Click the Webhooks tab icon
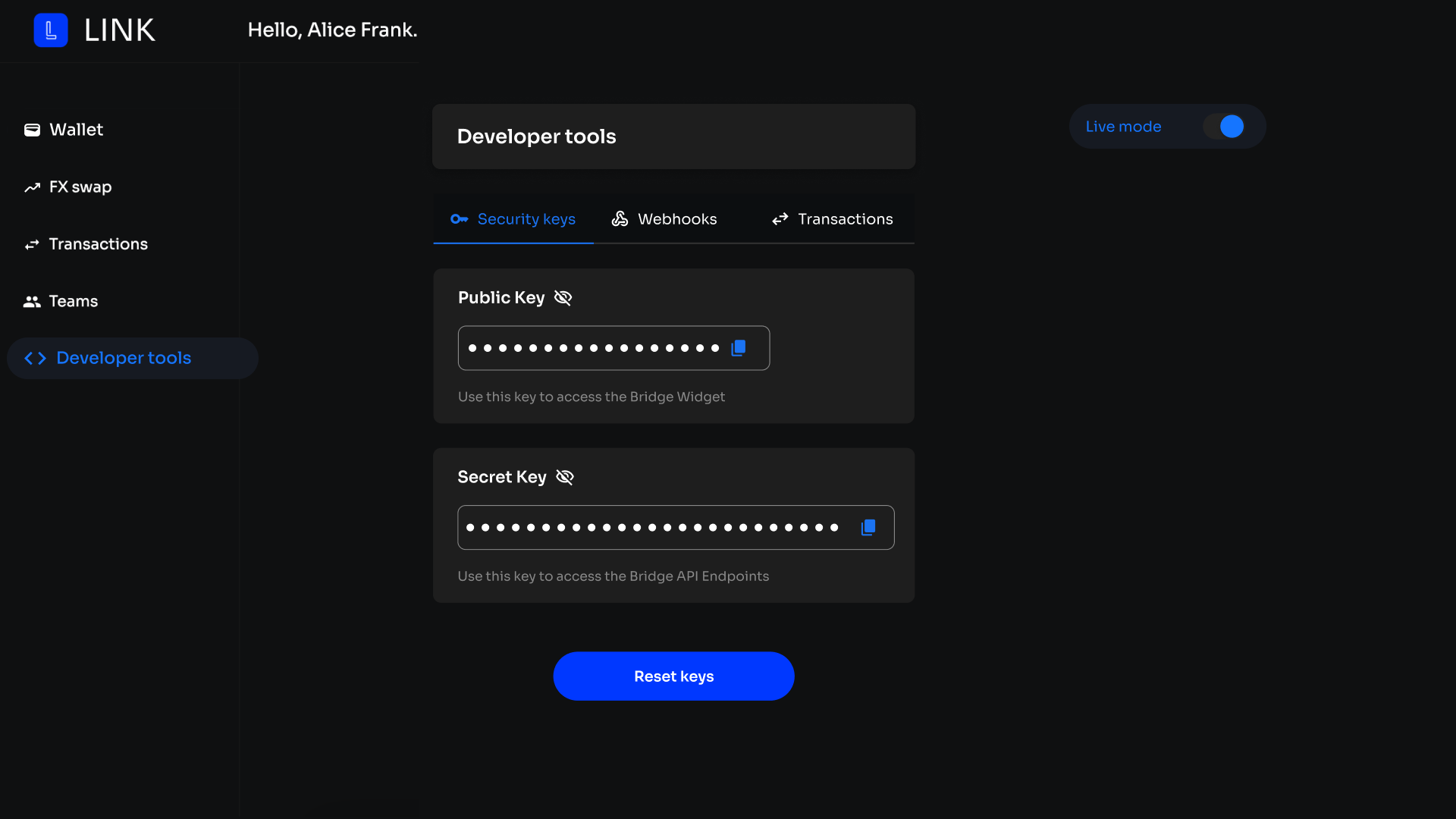This screenshot has width=1456, height=819. [620, 219]
